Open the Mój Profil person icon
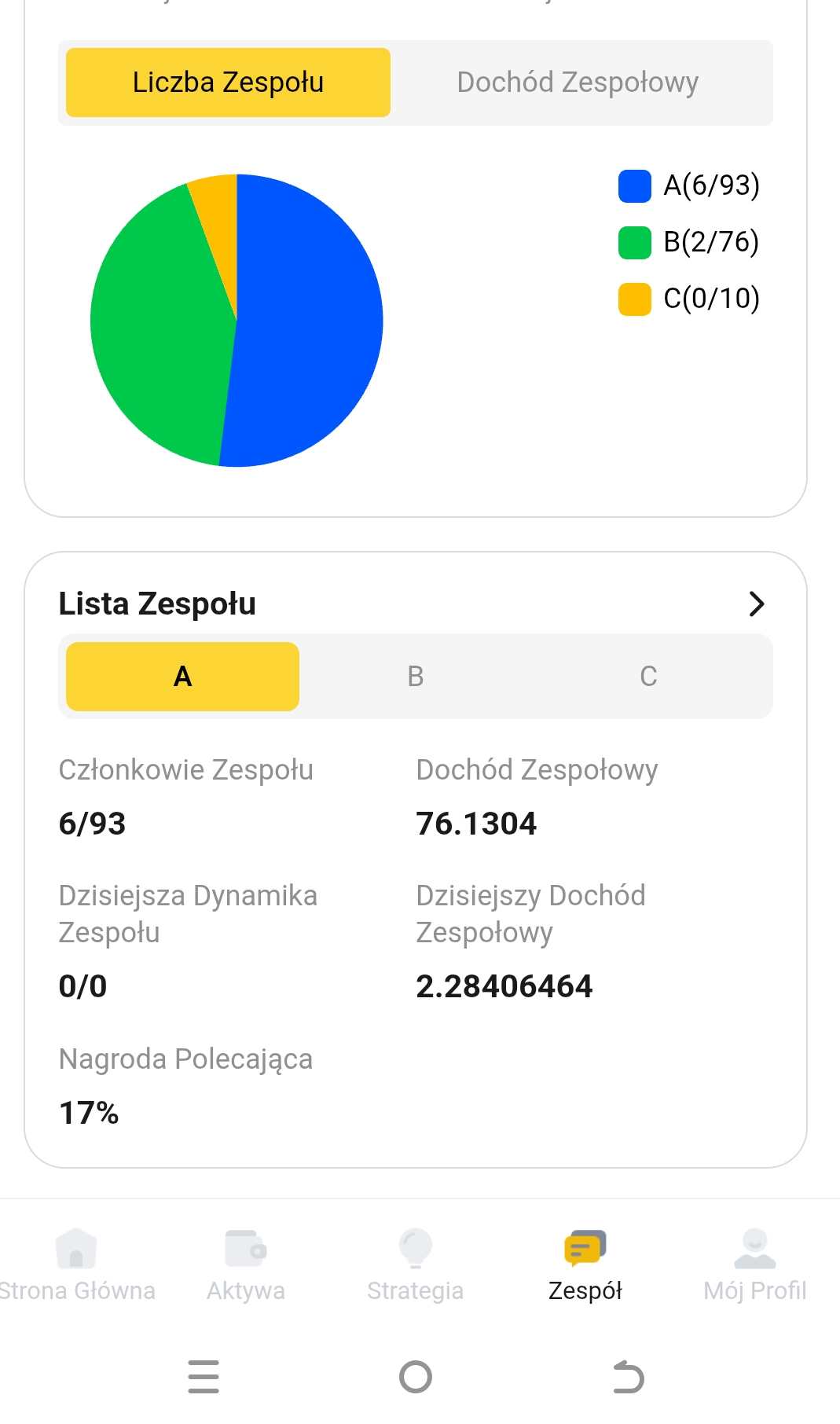 [x=754, y=1248]
